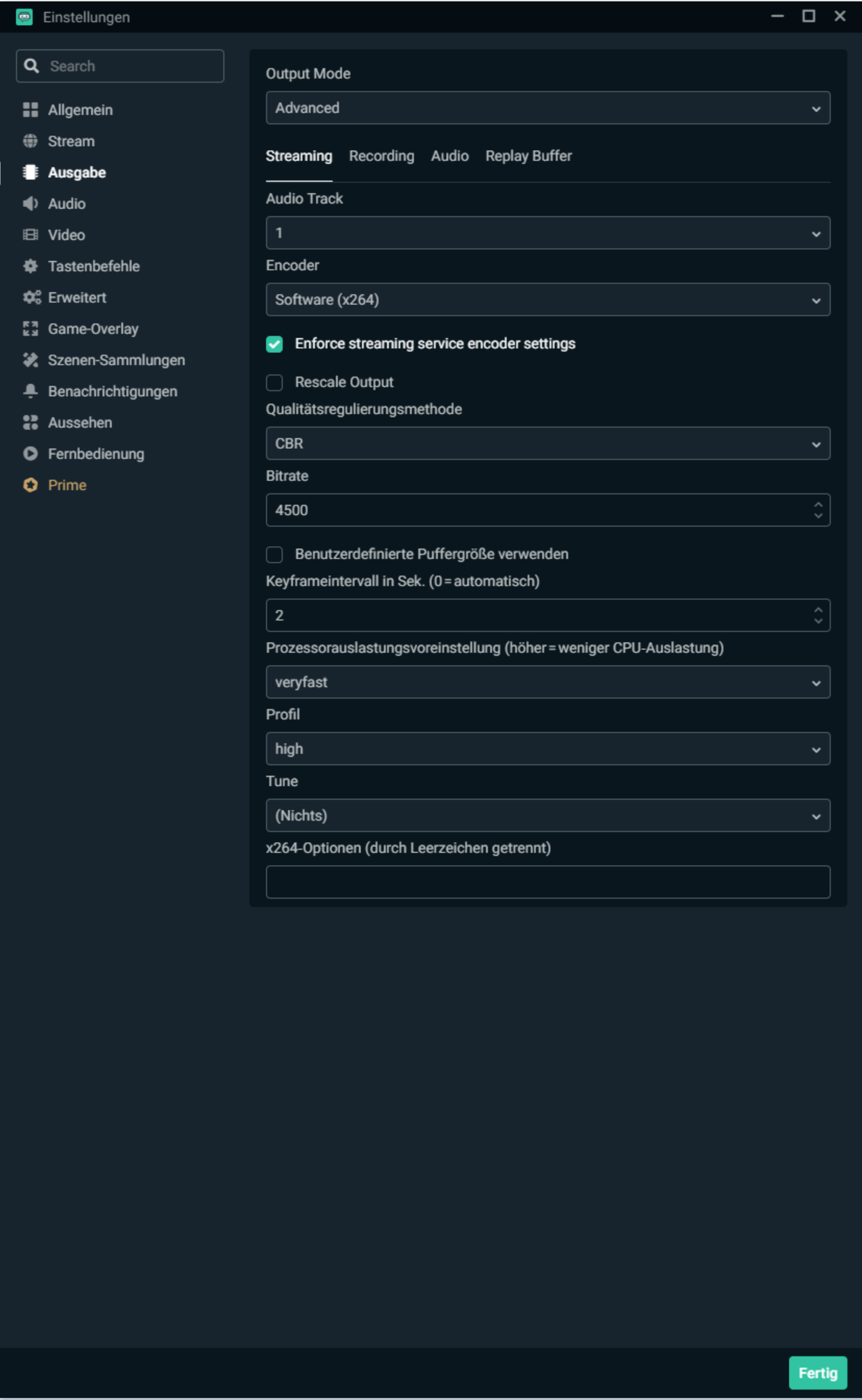Screen dimensions: 862x1400
Task: Increase Bitrate with the up stepper arrow
Action: [818, 504]
